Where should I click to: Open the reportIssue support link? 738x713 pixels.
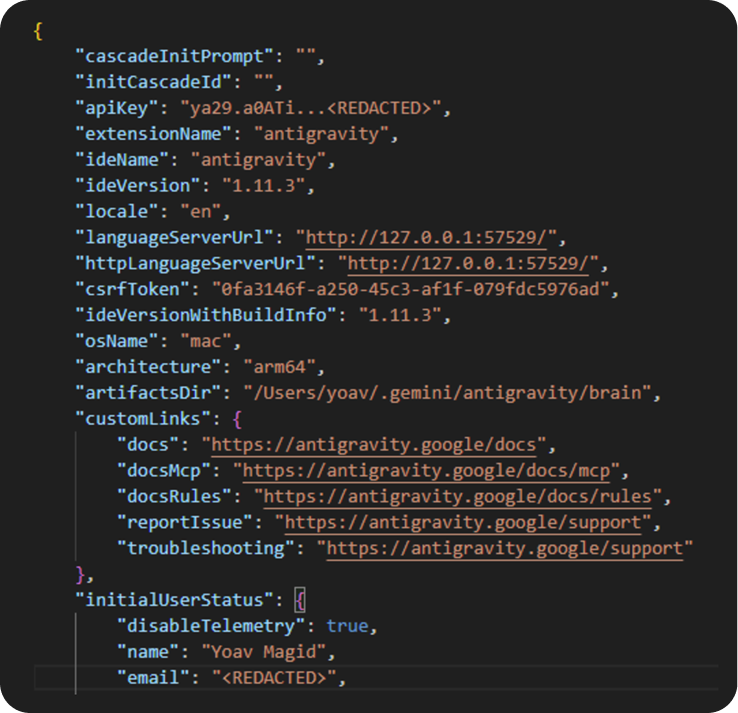[463, 522]
